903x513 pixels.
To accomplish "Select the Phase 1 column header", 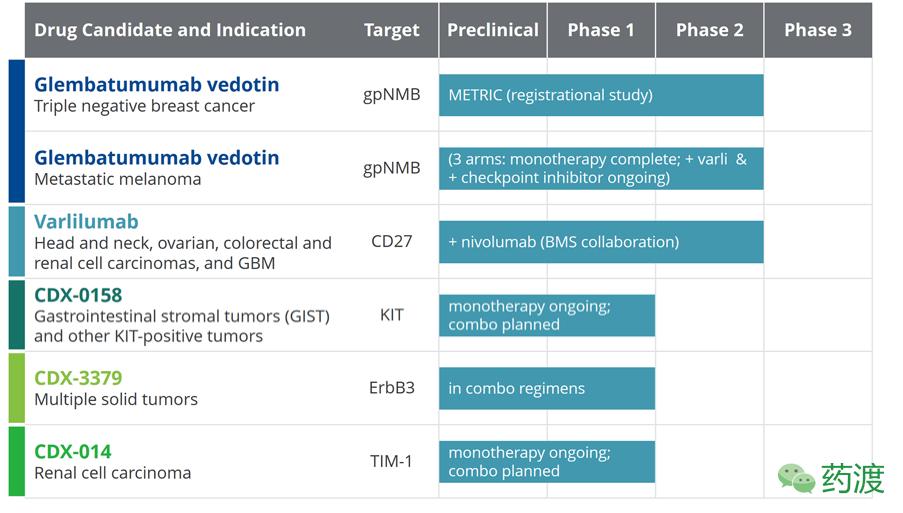I will [x=601, y=30].
